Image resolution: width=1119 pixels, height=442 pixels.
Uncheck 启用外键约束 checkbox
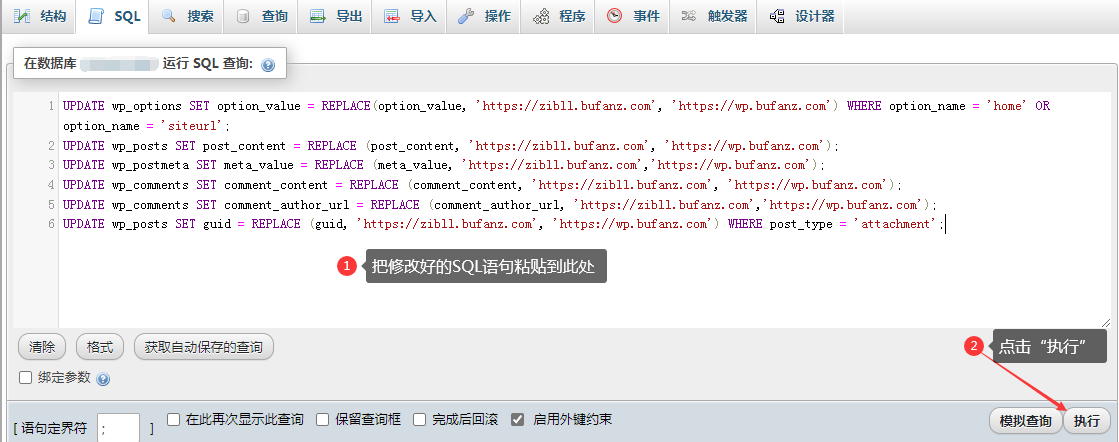(518, 420)
